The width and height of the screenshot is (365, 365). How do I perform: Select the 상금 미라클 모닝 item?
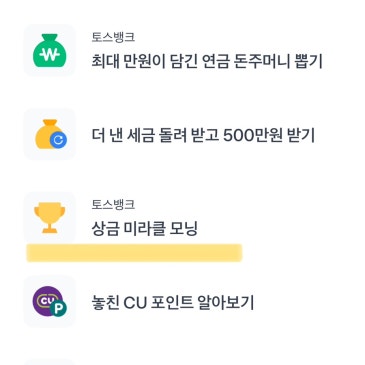[145, 228]
